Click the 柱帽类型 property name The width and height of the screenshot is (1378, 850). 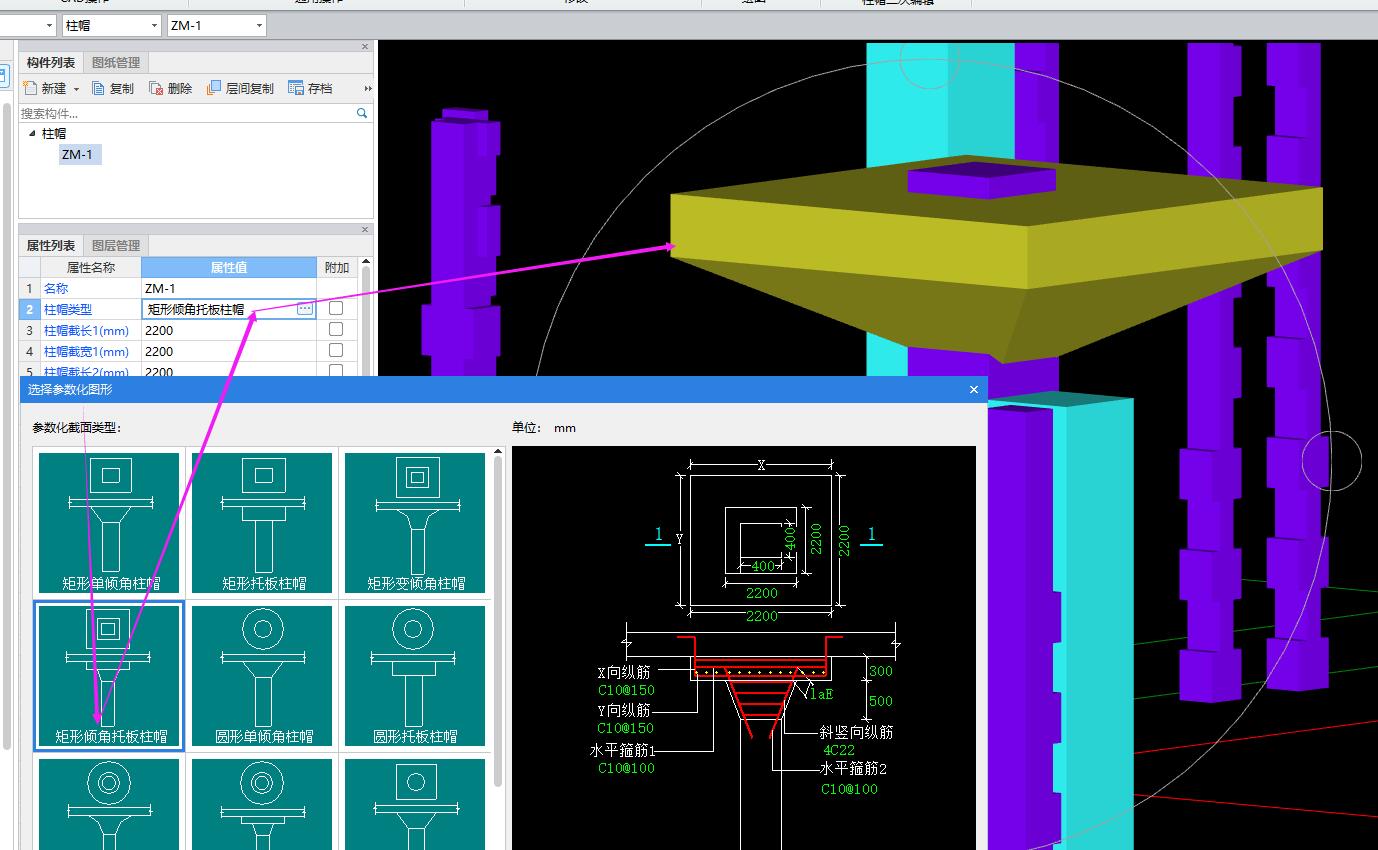coord(68,309)
